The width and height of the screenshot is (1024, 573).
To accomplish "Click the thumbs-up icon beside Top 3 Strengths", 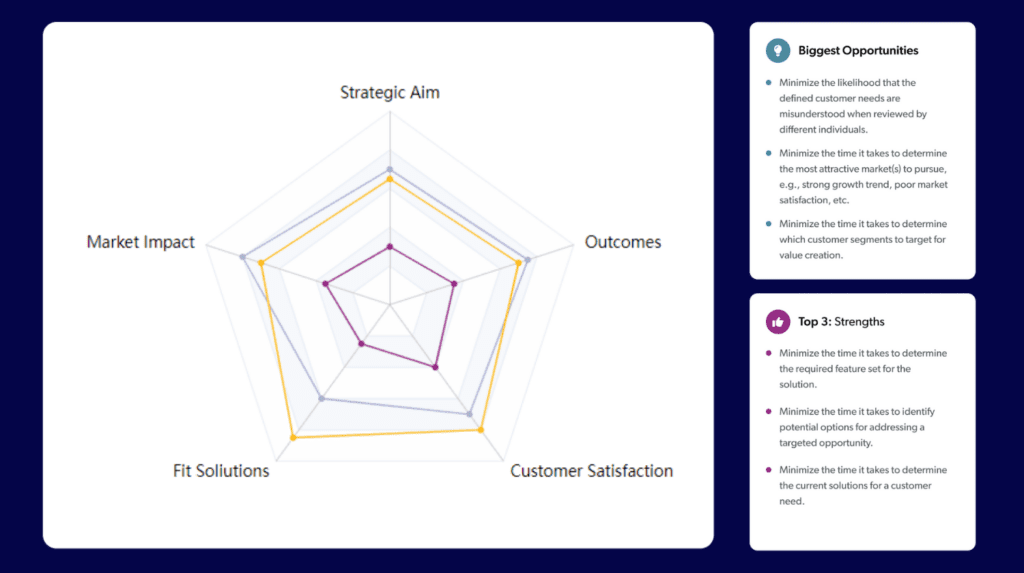I will tap(777, 322).
